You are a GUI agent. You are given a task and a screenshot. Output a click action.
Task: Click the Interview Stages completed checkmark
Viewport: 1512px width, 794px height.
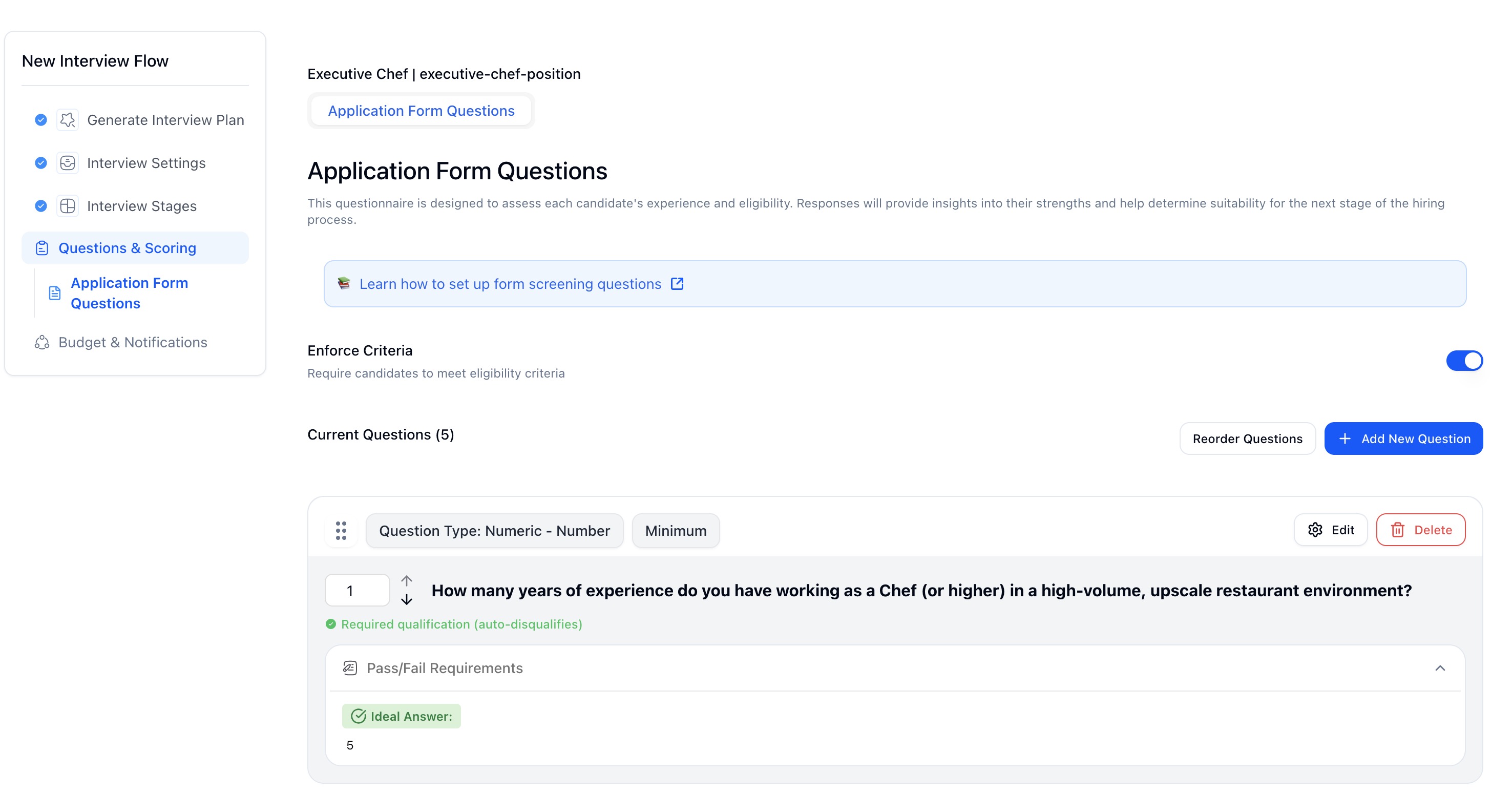41,206
